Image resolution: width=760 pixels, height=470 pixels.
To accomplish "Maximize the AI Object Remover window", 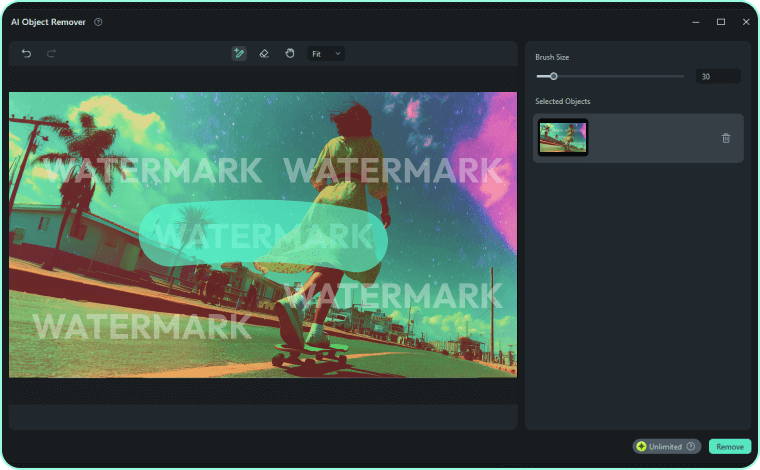I will pyautogui.click(x=721, y=21).
